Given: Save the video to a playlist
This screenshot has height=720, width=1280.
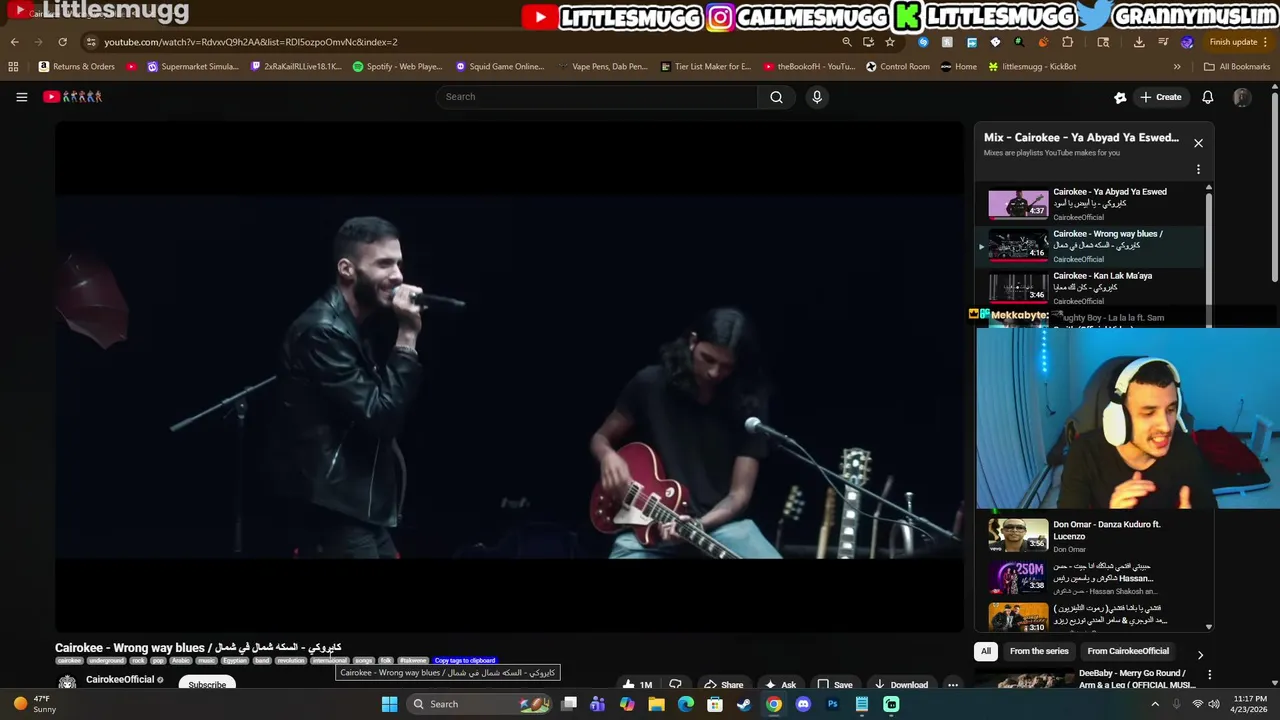Looking at the screenshot, I should [835, 685].
